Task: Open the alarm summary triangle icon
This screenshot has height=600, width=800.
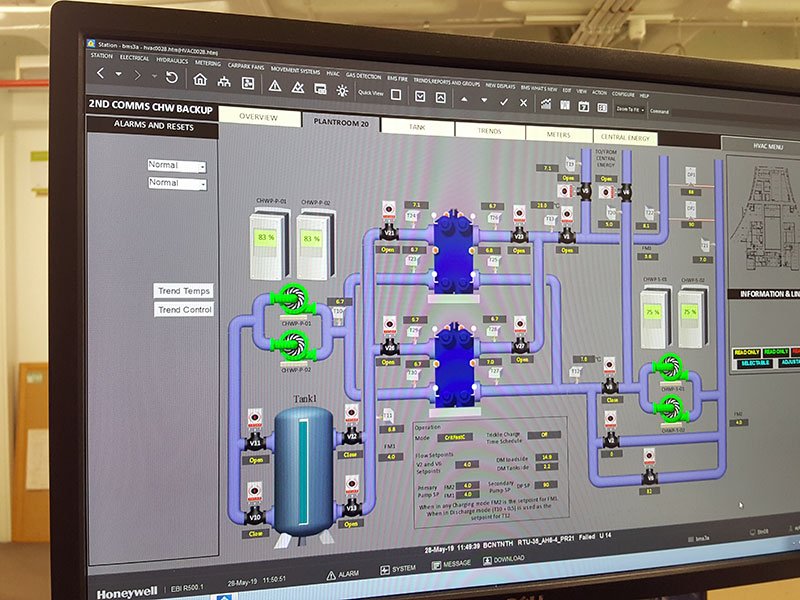Action: (x=274, y=85)
